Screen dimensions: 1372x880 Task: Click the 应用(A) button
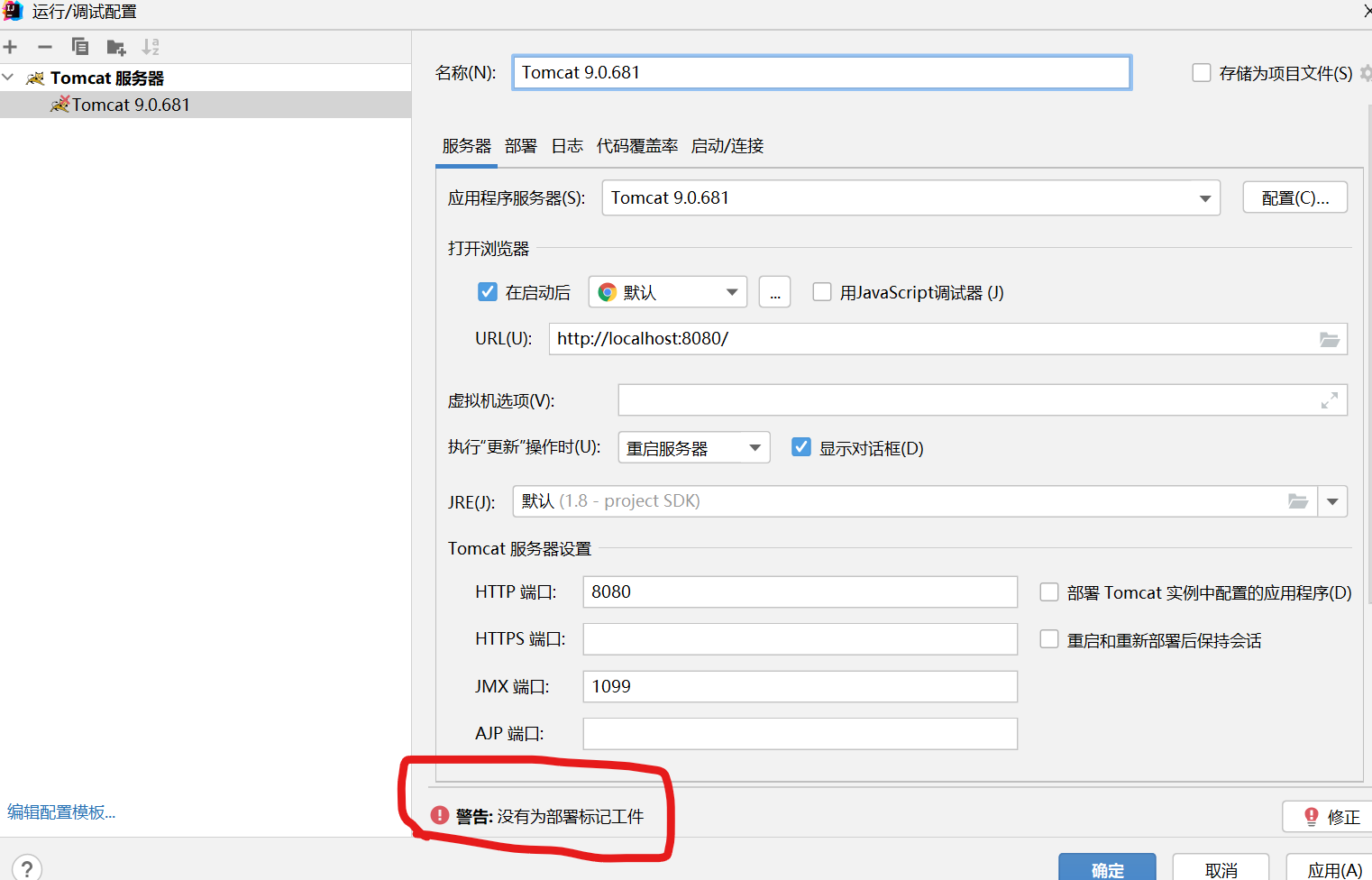[x=1331, y=867]
